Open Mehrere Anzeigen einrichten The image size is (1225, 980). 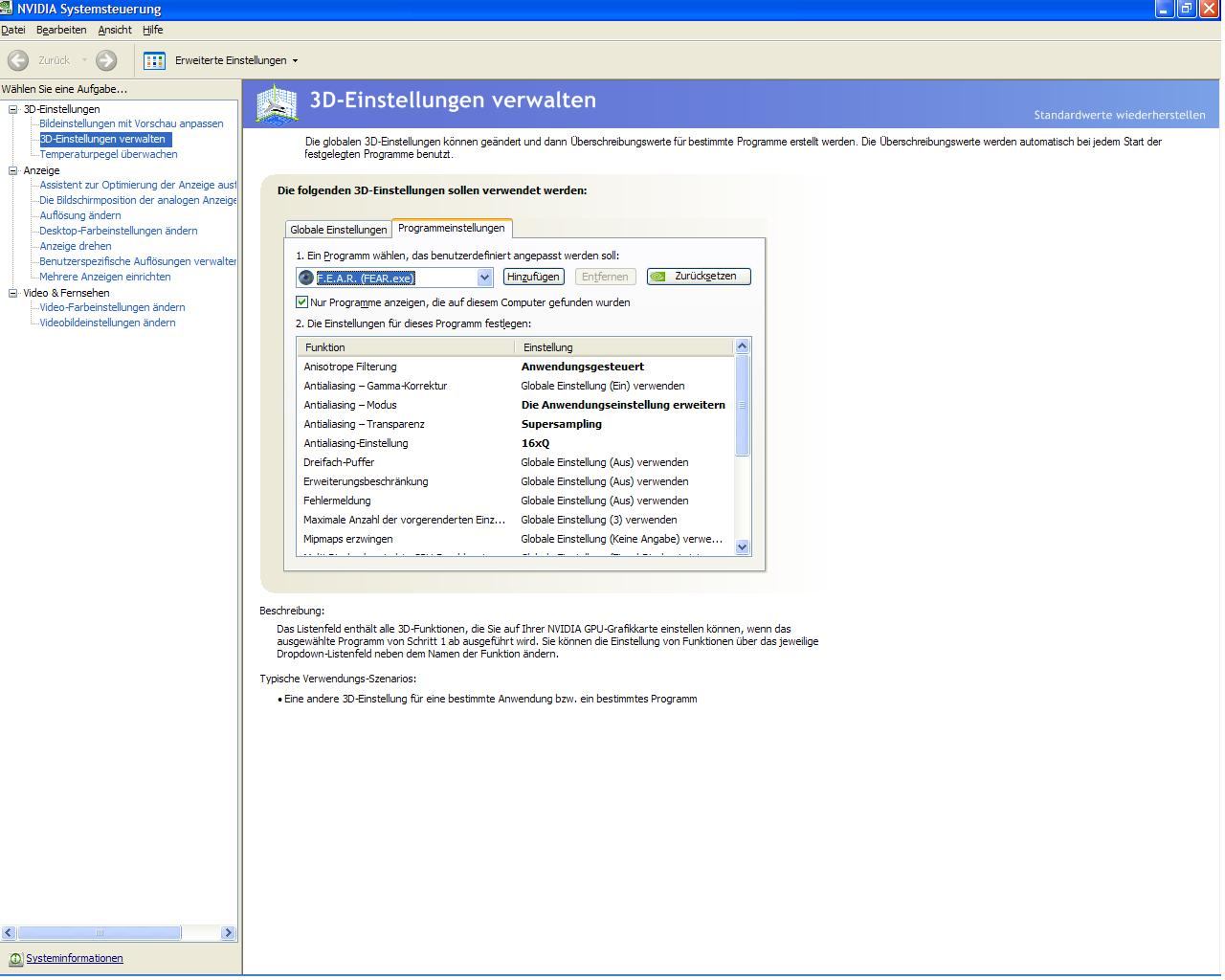tap(105, 277)
